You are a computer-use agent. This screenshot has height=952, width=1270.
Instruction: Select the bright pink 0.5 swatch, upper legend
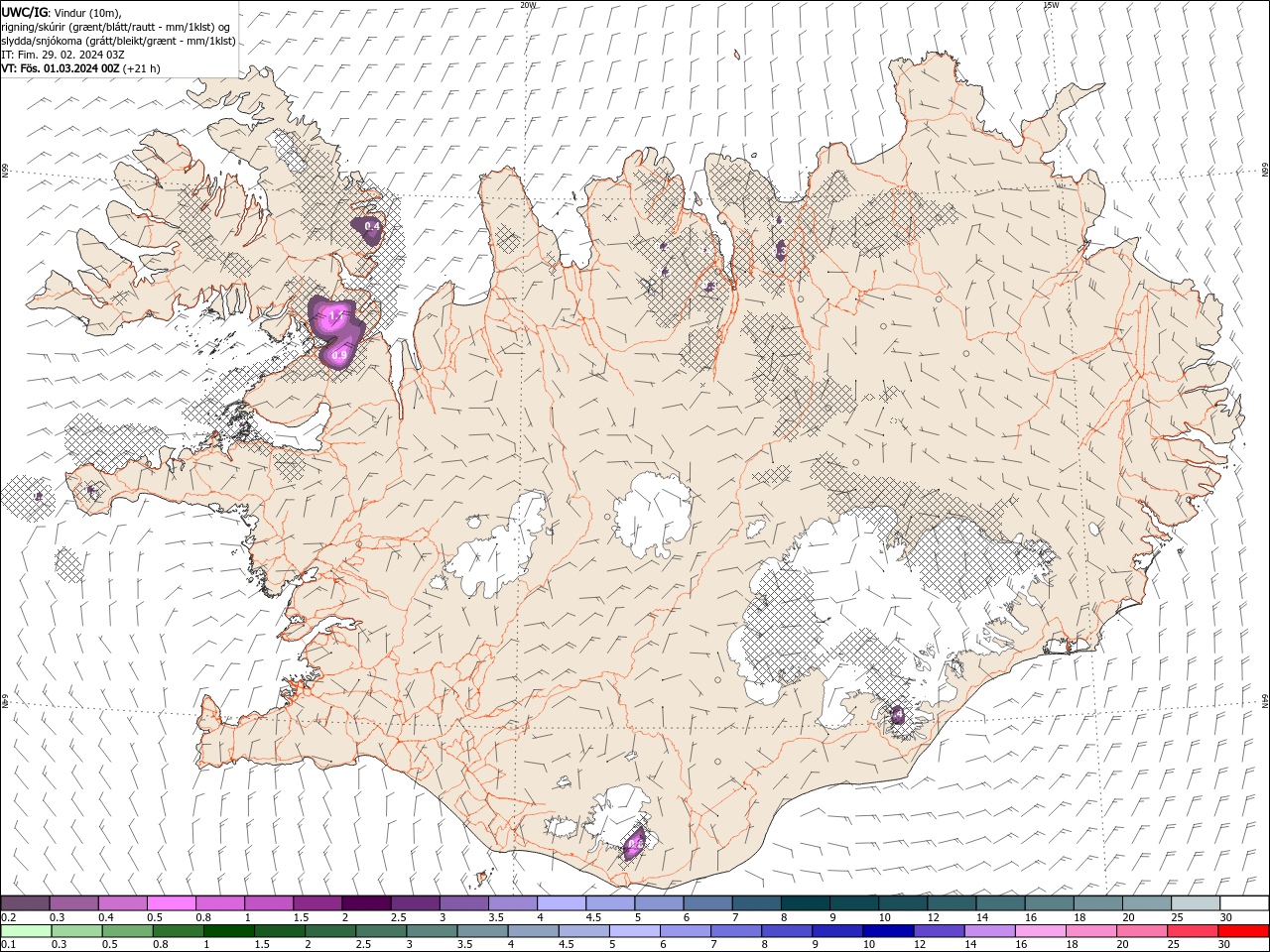(172, 903)
